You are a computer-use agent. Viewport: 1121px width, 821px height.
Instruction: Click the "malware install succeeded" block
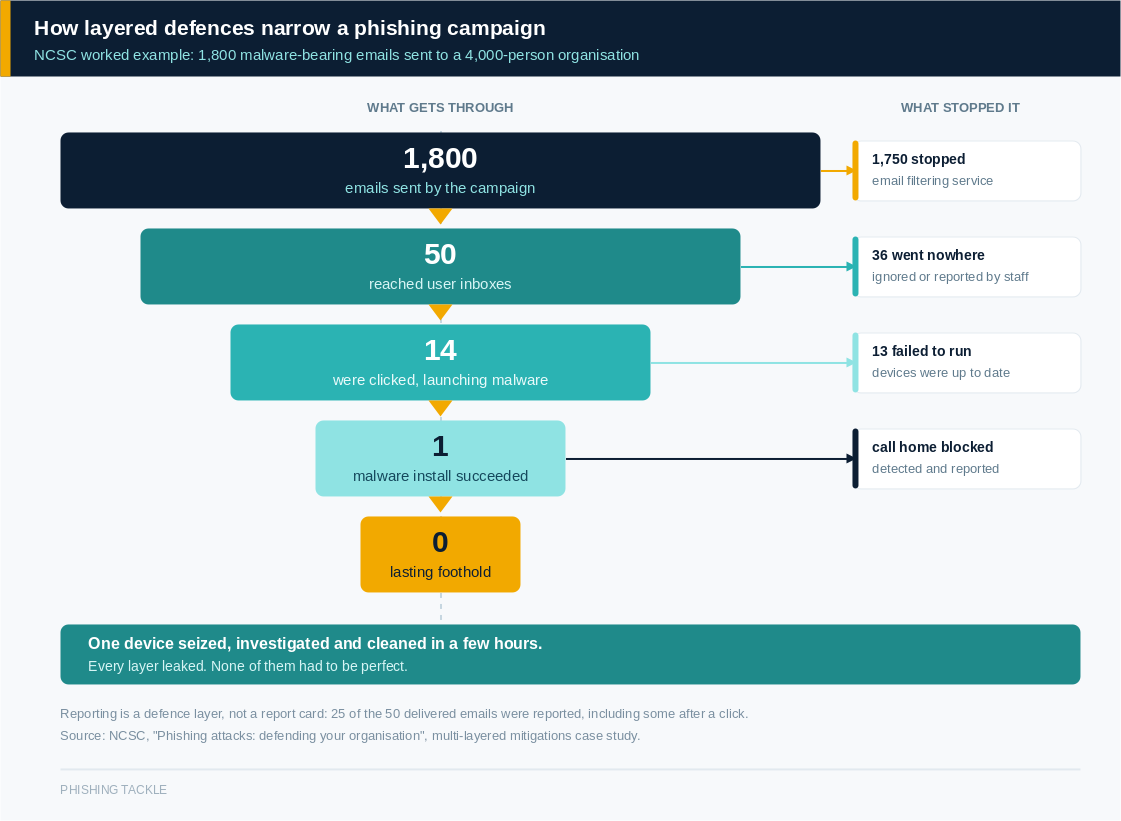(x=440, y=458)
